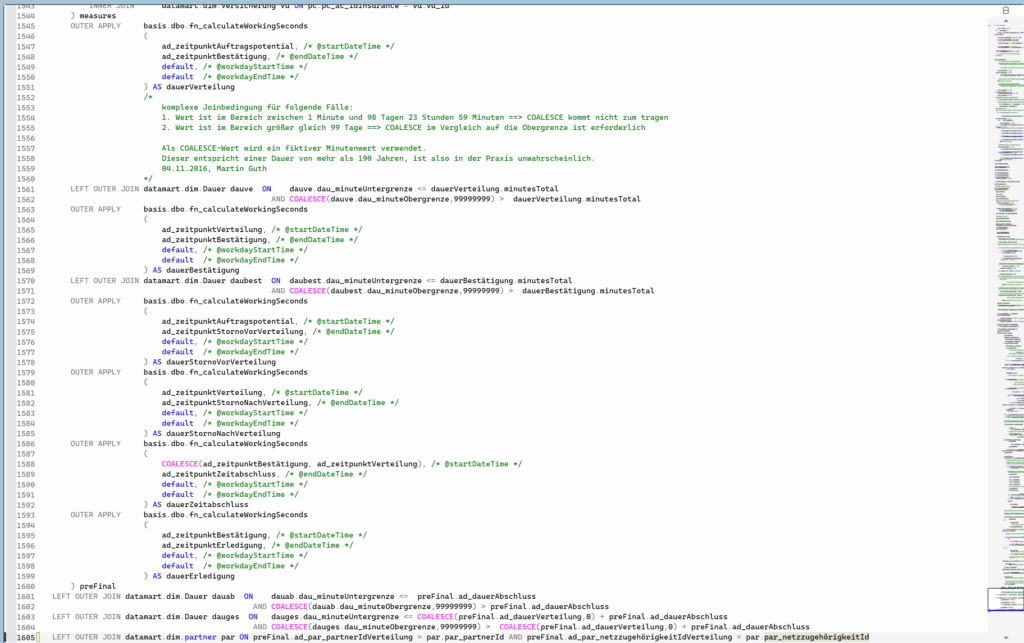Click the 'daubest' table alias on line 1570

[246, 281]
